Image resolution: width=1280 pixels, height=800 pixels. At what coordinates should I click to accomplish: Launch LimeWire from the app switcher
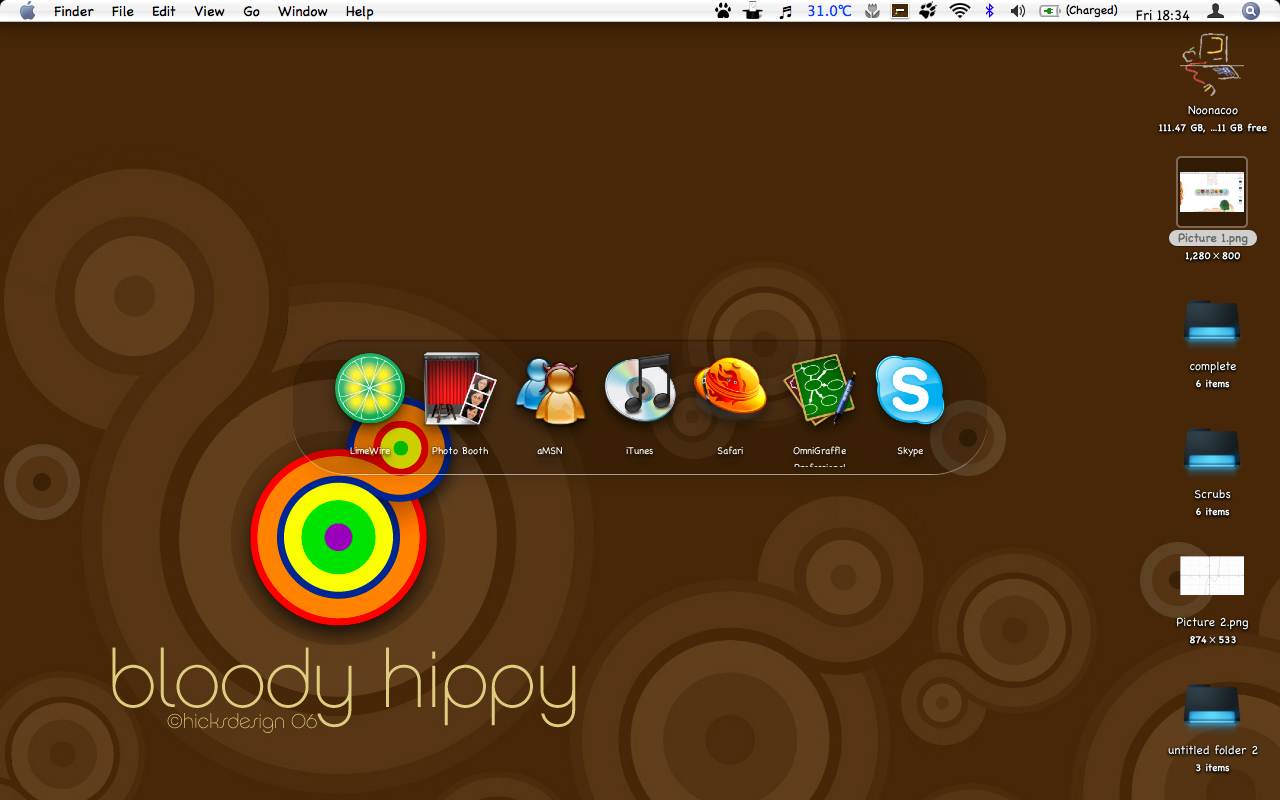(370, 388)
